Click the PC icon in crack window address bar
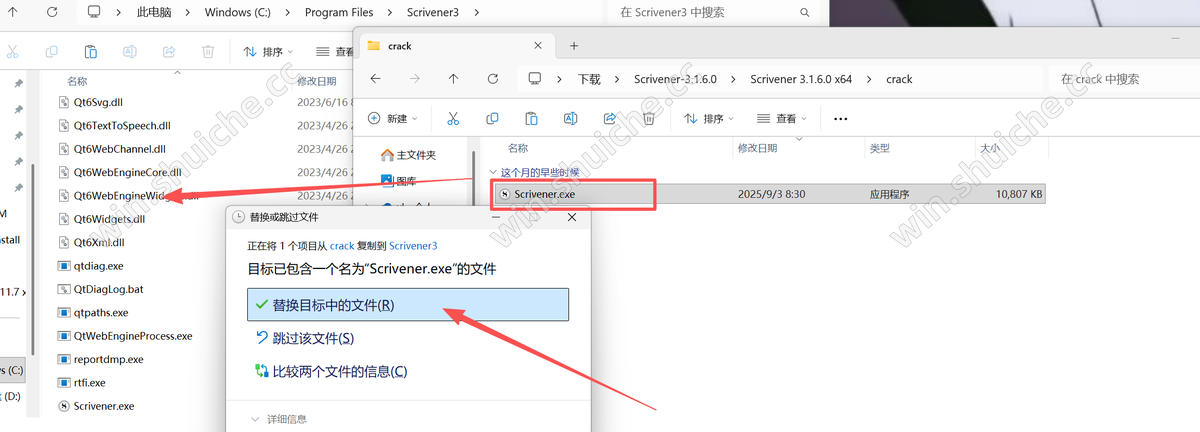Viewport: 1200px width, 432px height. 535,79
